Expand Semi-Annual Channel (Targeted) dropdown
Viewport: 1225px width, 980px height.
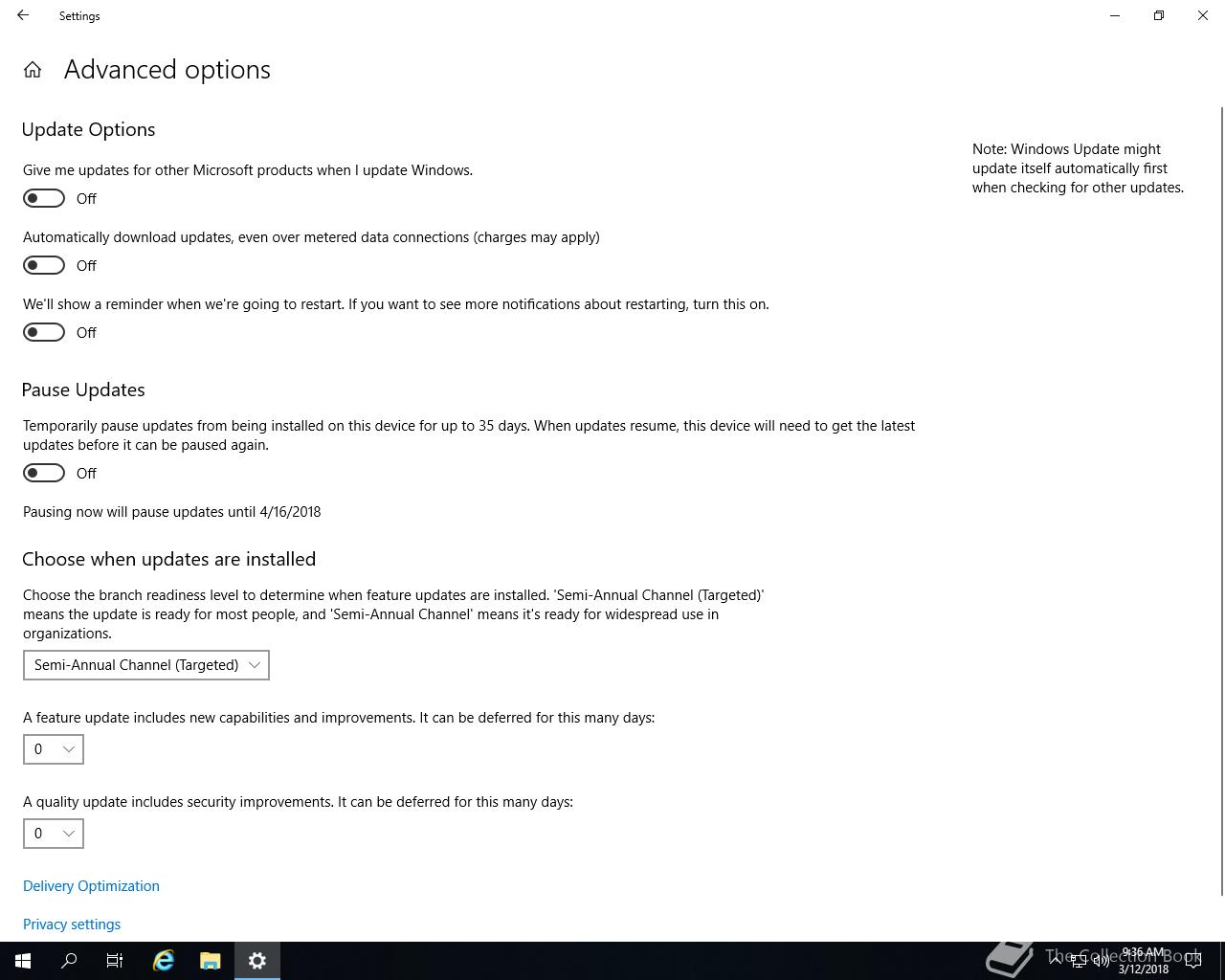pos(146,665)
